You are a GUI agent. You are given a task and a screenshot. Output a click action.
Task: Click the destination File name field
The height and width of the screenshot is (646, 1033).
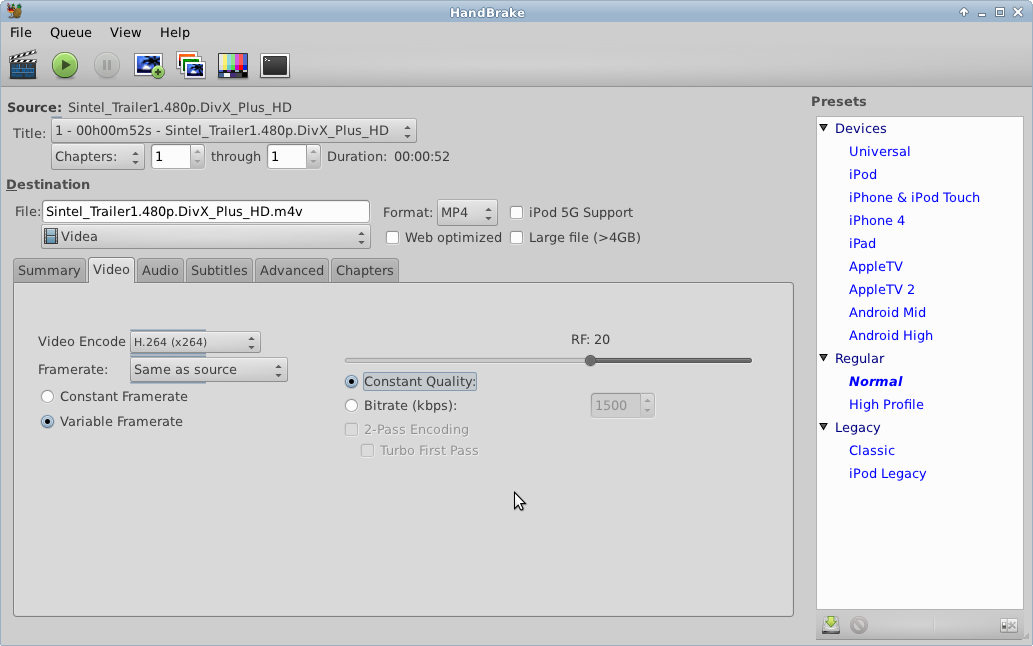(x=206, y=211)
